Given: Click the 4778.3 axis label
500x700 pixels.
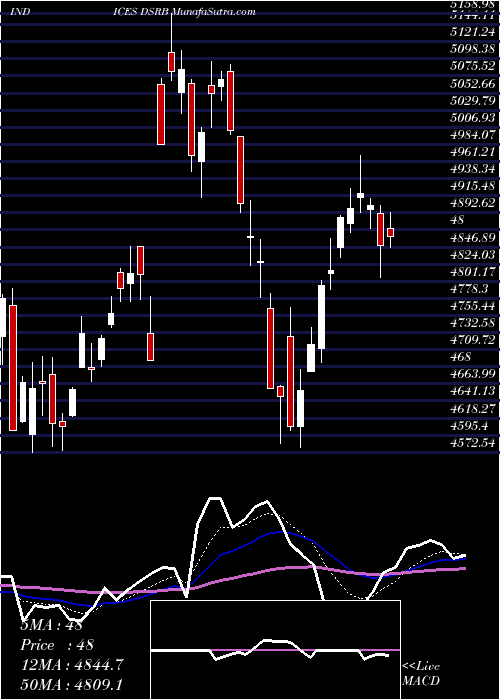Looking at the screenshot, I should click(469, 288).
